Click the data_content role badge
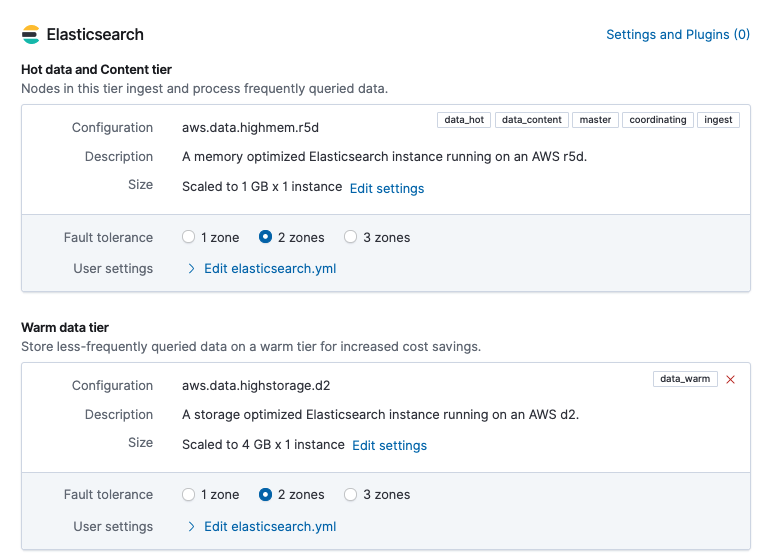This screenshot has width=763, height=560. click(532, 120)
